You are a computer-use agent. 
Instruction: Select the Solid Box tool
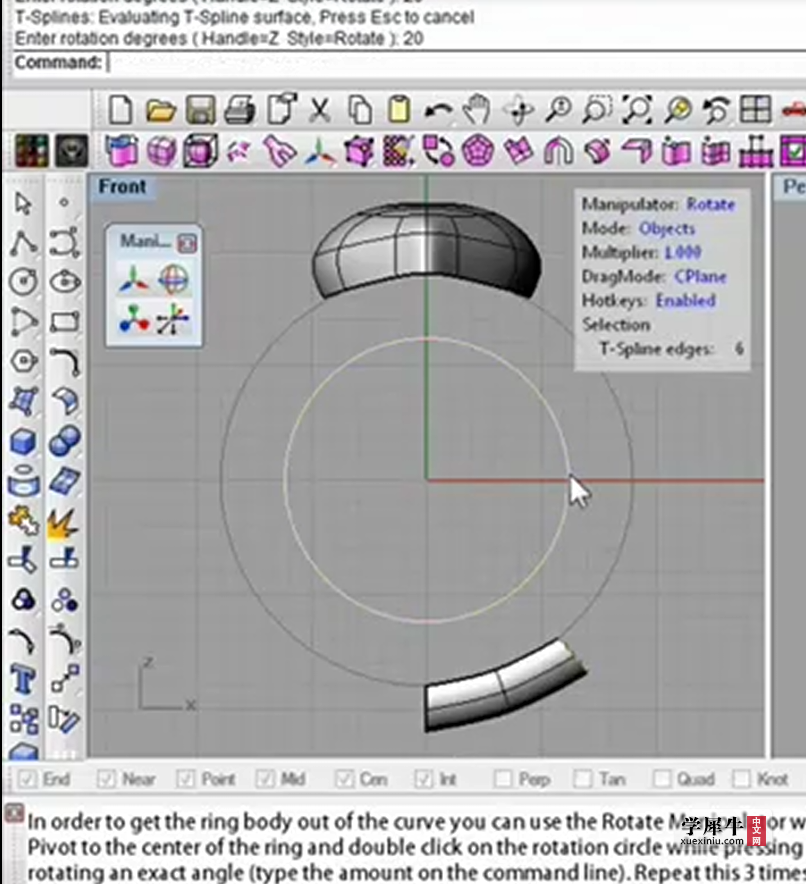pos(23,441)
